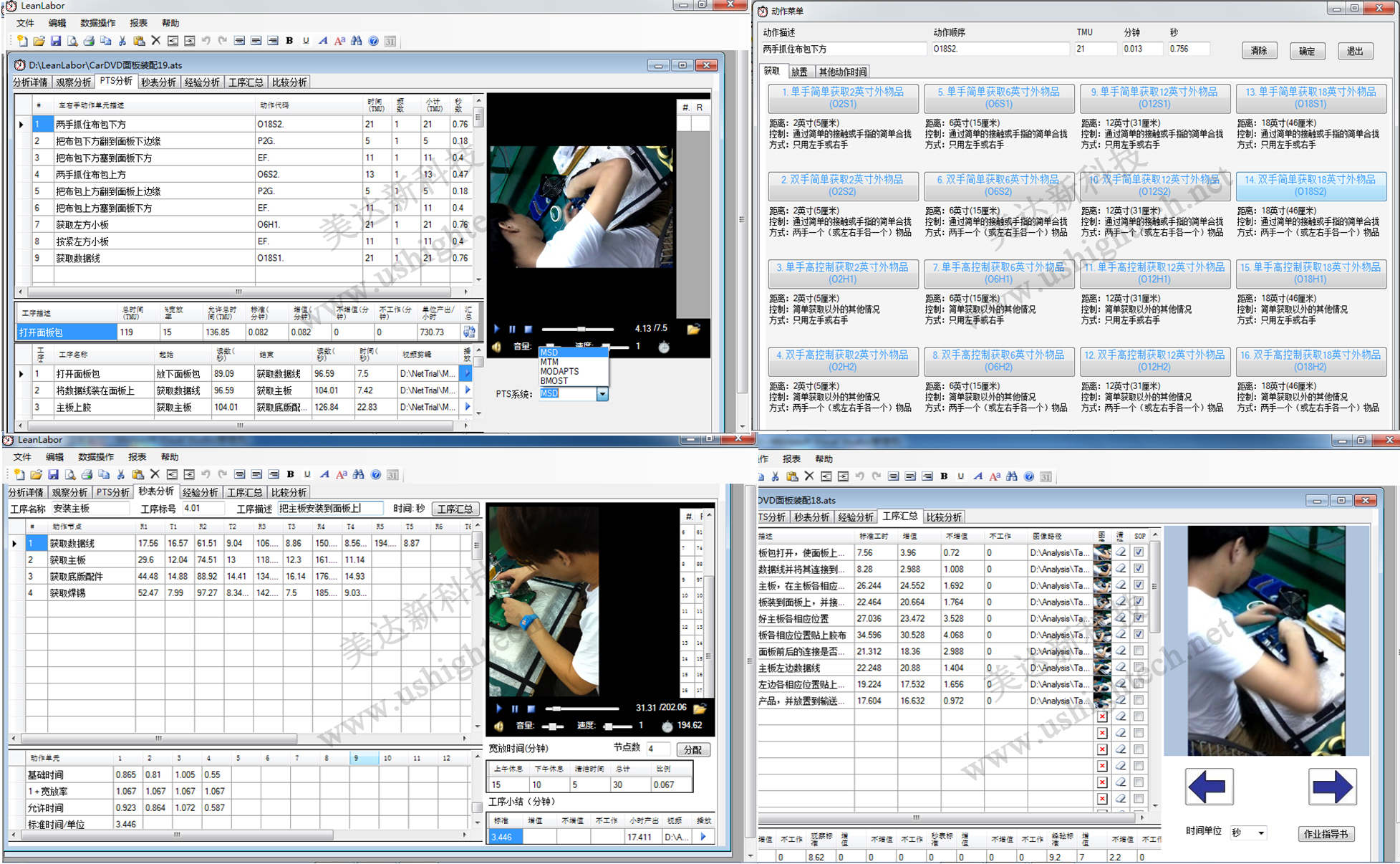
Task: Click Print icon in bottom-left window toolbar
Action: [87, 474]
